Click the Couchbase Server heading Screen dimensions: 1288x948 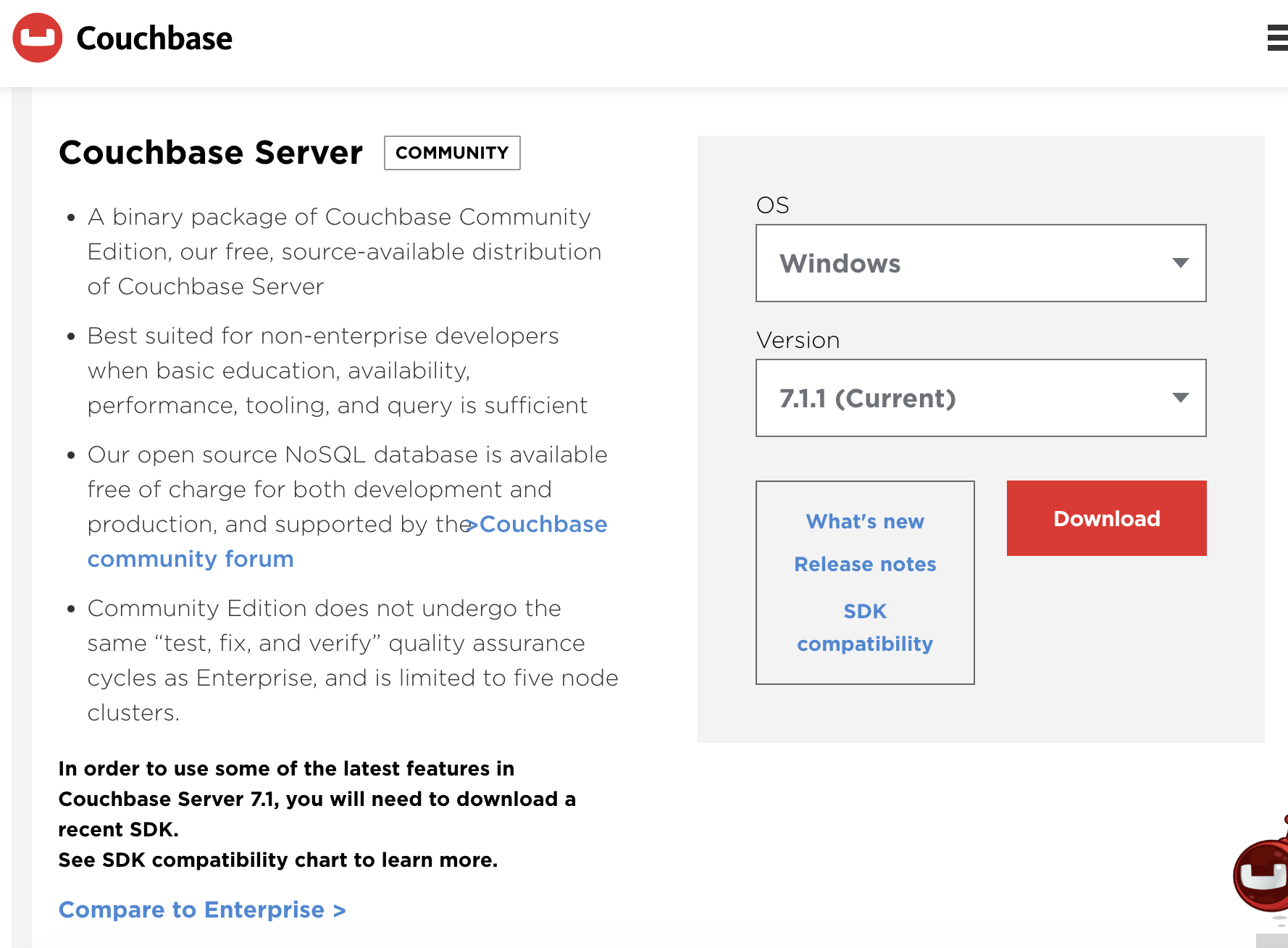(211, 152)
